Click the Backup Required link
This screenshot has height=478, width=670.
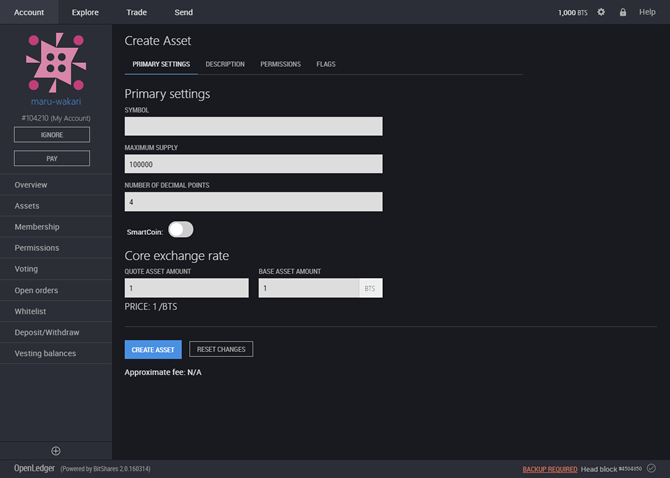tap(549, 468)
